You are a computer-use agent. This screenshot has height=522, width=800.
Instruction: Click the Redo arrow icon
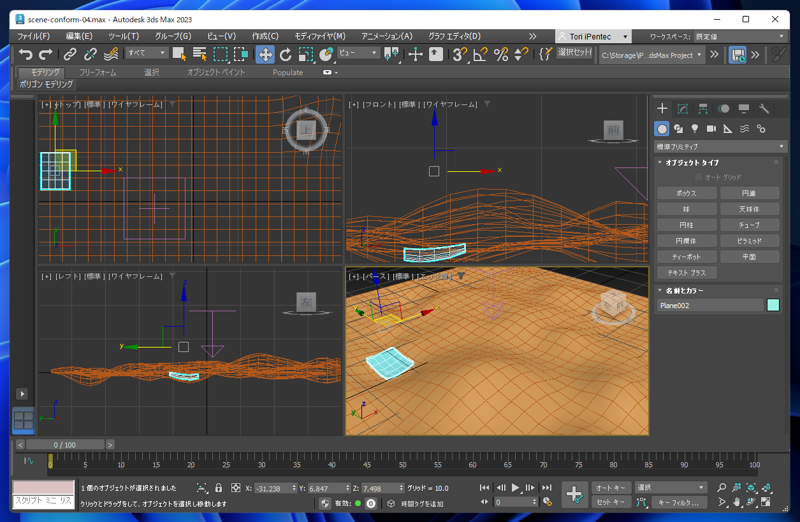[x=46, y=54]
